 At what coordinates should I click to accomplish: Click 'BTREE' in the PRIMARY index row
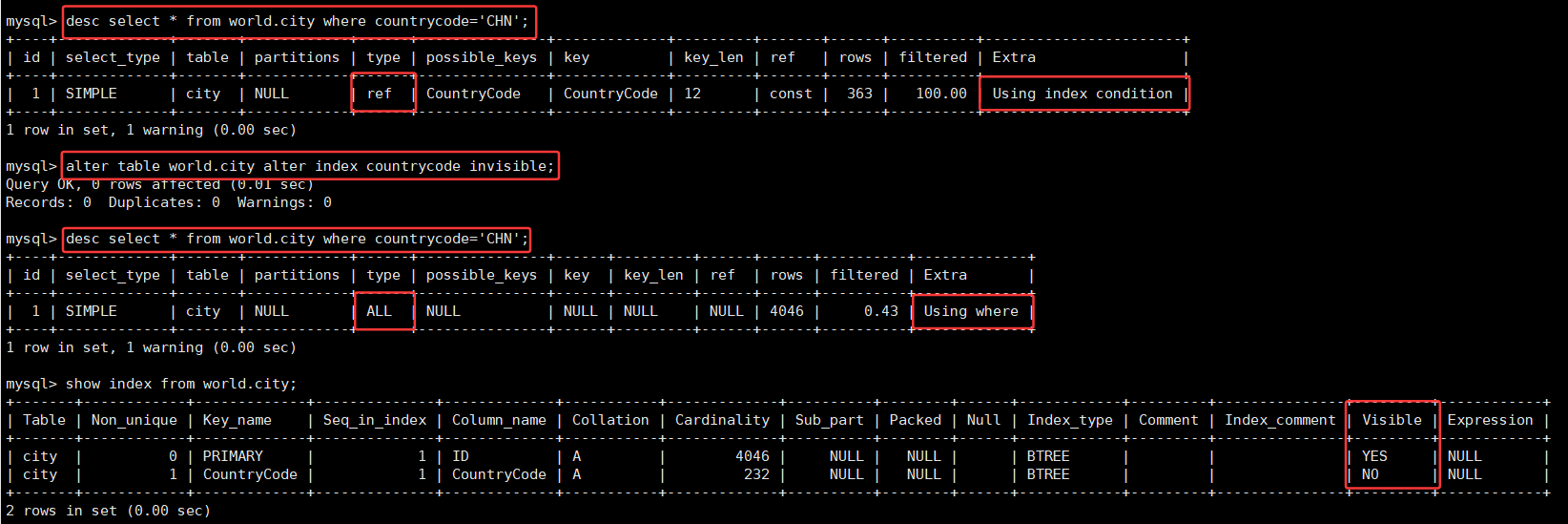[x=1048, y=456]
